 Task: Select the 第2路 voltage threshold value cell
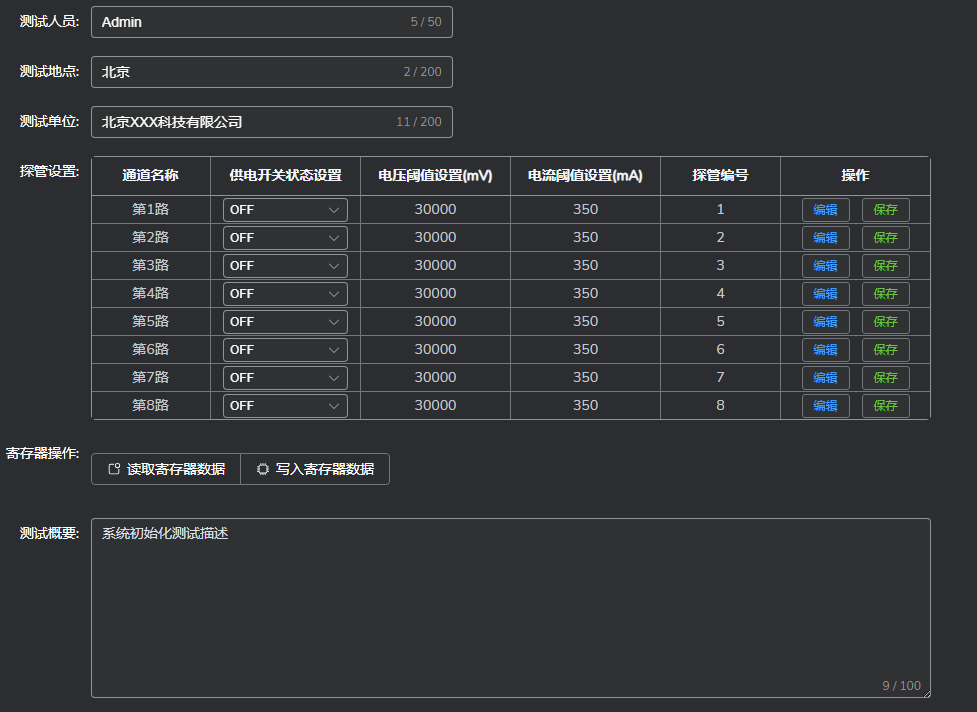click(x=435, y=238)
